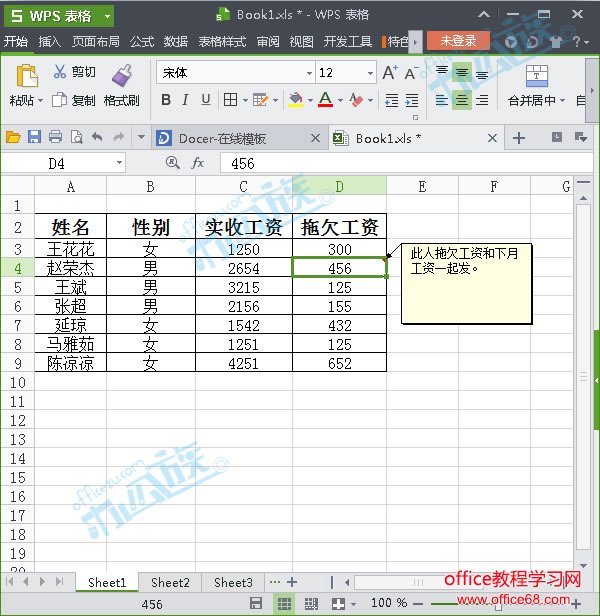Screen dimensions: 600x616
Task: Click the zoom out minus button
Action: click(x=418, y=603)
